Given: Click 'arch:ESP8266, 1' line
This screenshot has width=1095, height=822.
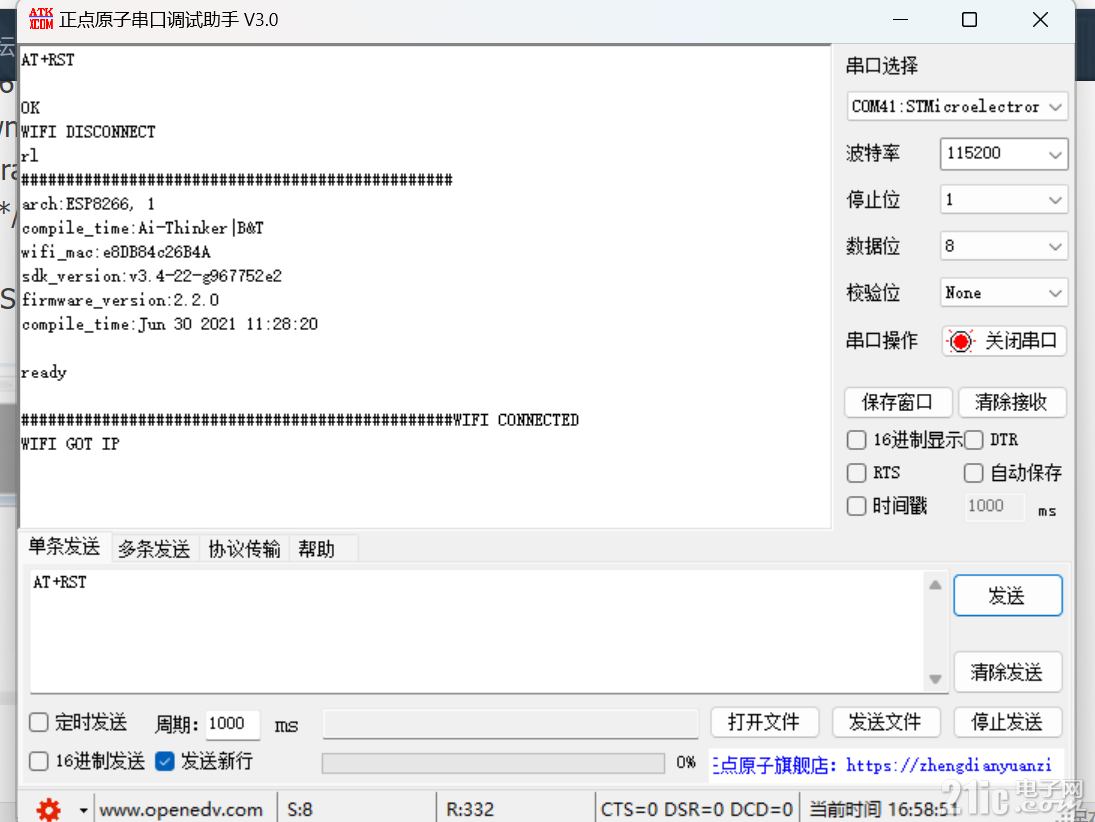Looking at the screenshot, I should click(x=88, y=204).
